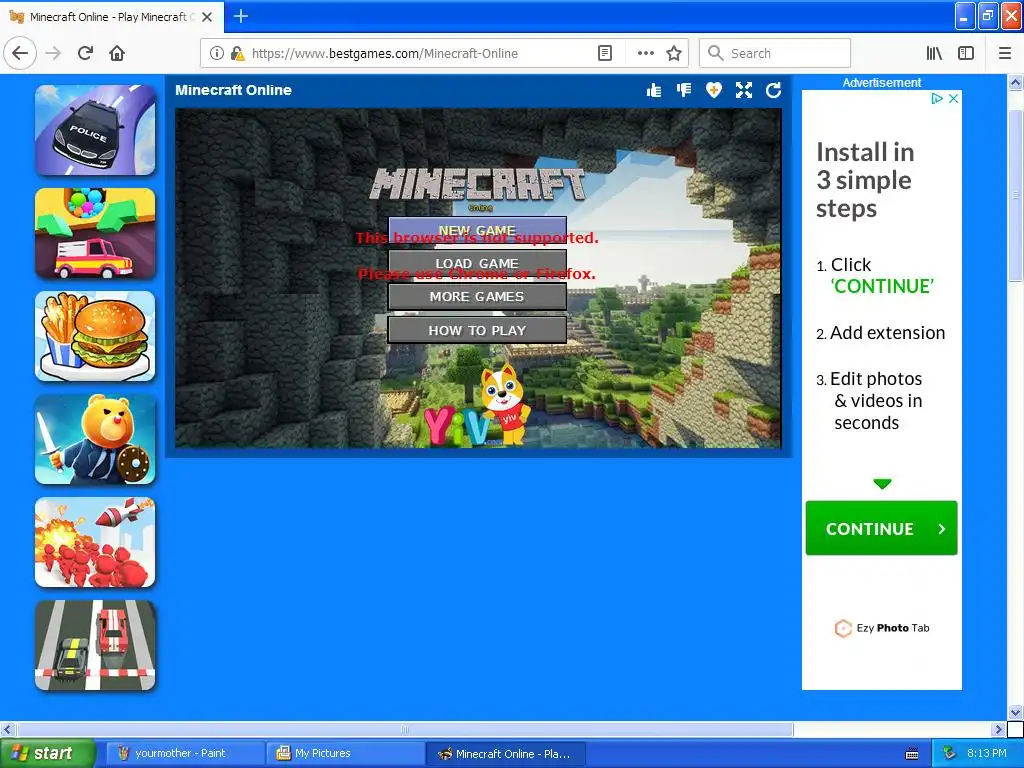
Task: Click in the browser Search field
Action: tap(775, 53)
